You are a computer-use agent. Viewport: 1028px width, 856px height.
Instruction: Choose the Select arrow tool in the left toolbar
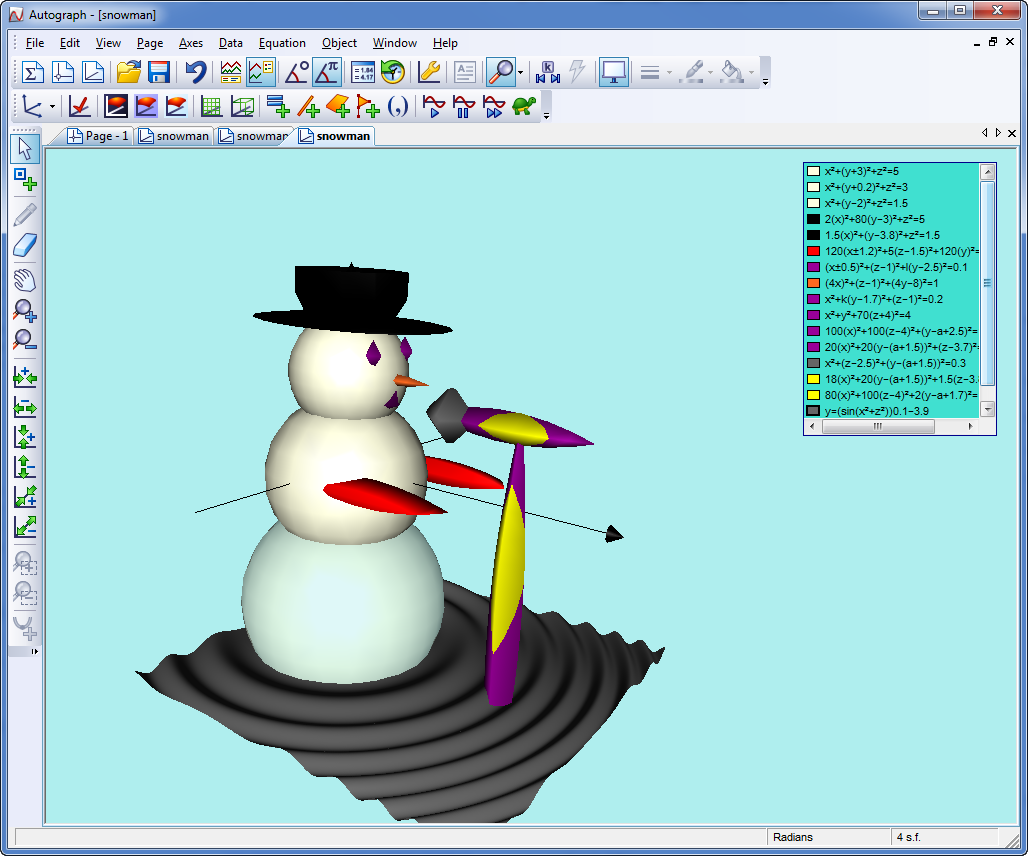click(x=25, y=149)
